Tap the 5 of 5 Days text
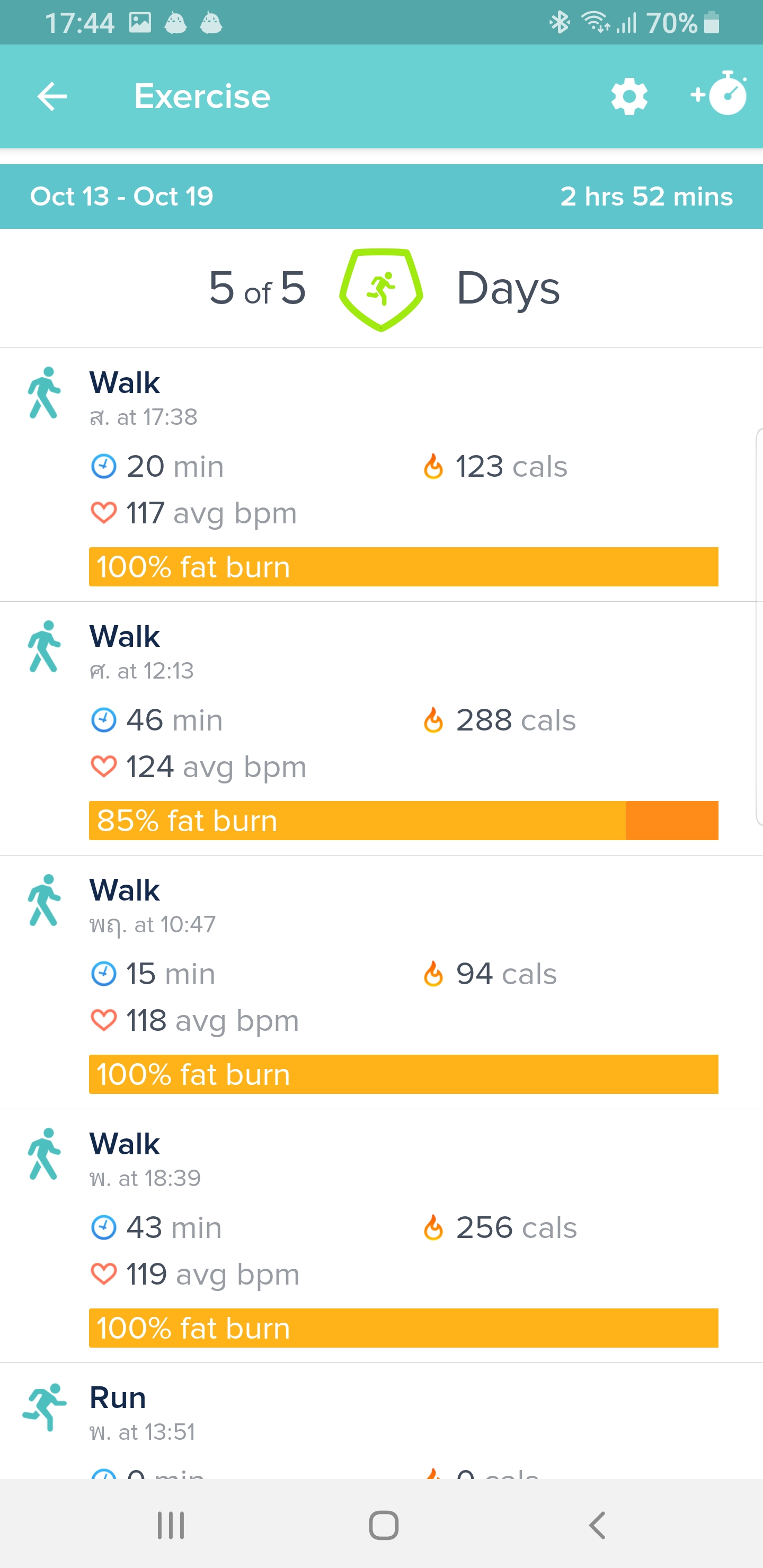Image resolution: width=763 pixels, height=1568 pixels. click(256, 287)
